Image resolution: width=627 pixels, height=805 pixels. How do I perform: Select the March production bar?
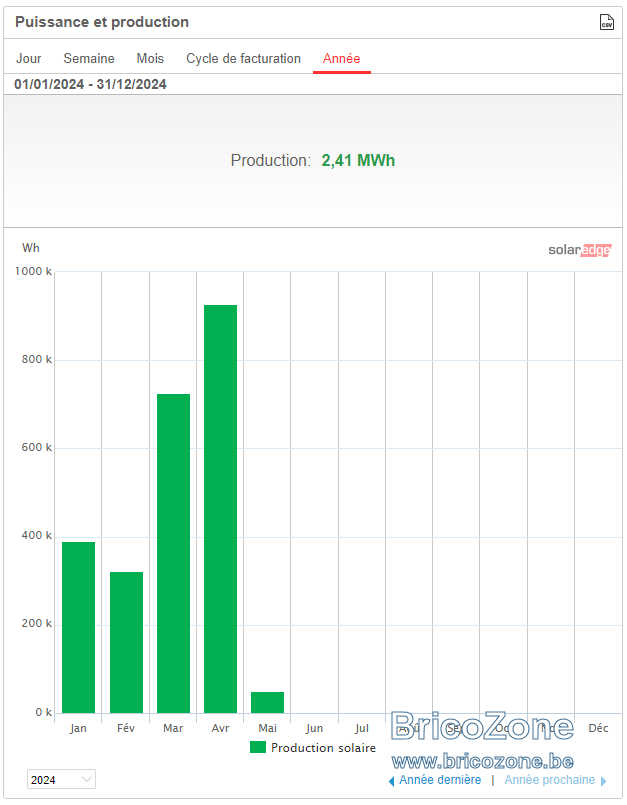pos(174,553)
